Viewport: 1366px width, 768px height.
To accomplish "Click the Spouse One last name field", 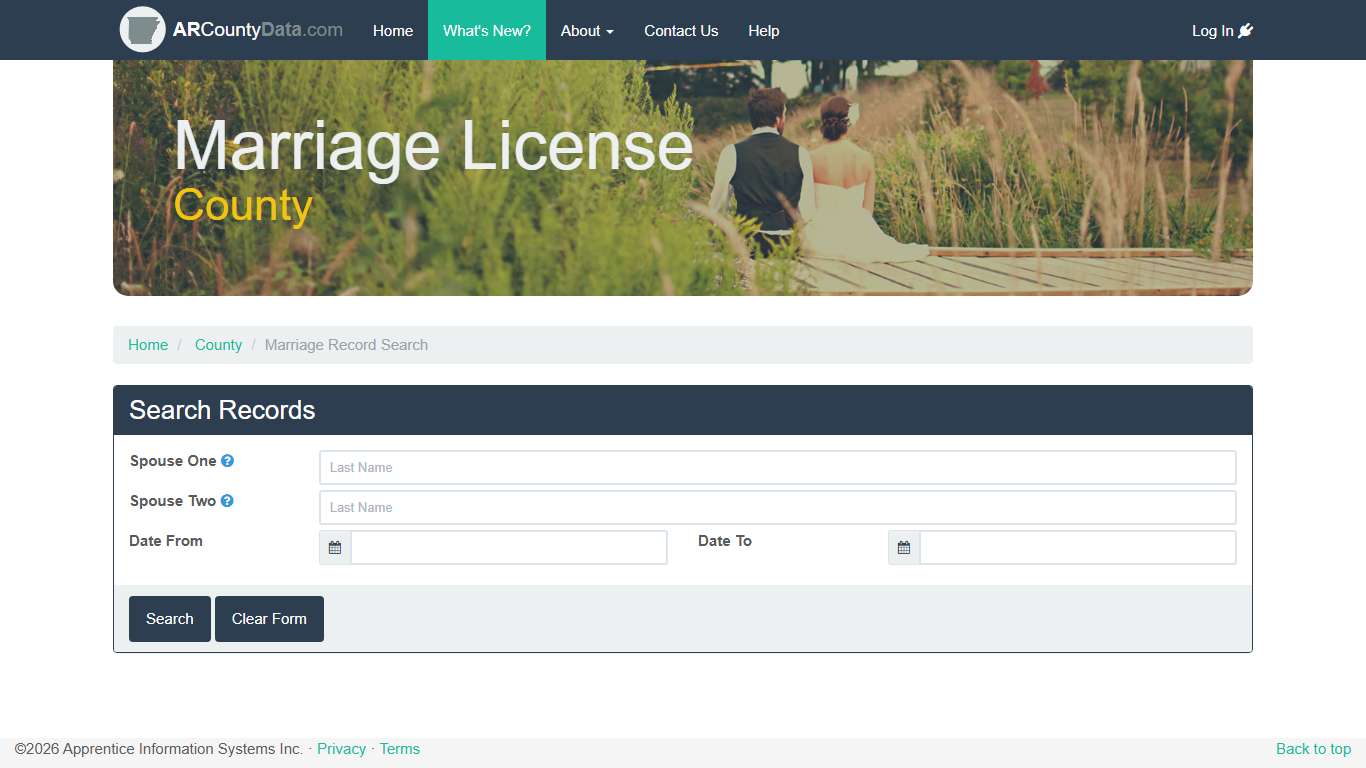I will [x=777, y=467].
